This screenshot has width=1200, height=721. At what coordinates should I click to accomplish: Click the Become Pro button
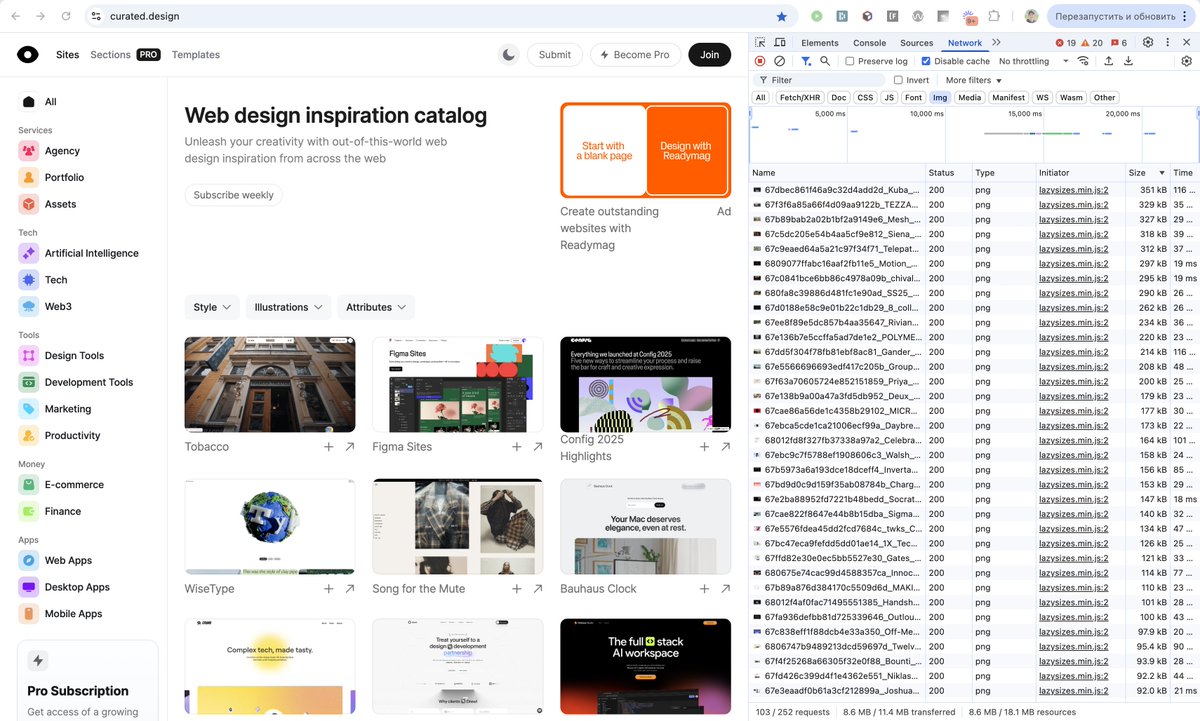636,55
